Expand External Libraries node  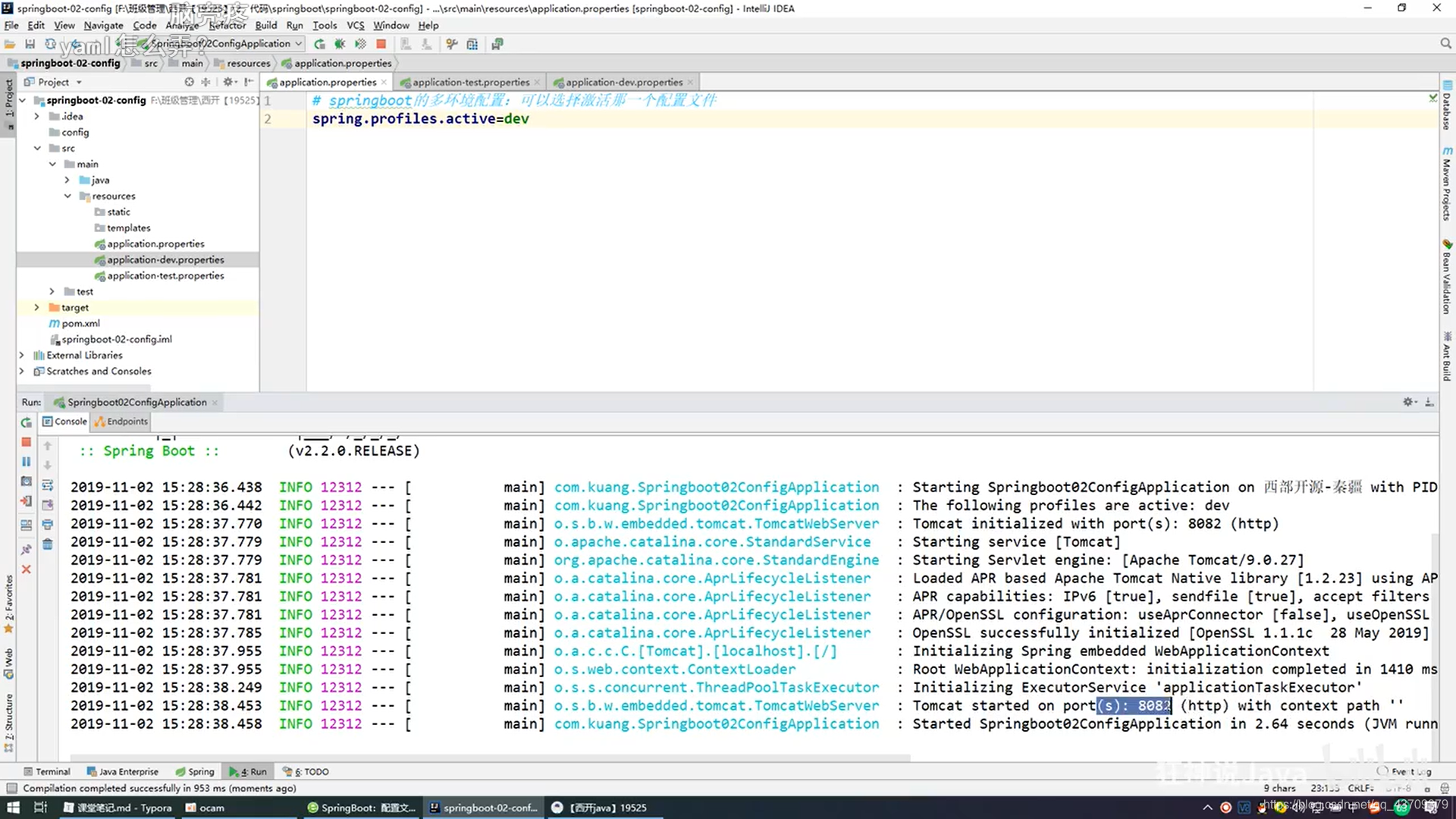(x=22, y=355)
